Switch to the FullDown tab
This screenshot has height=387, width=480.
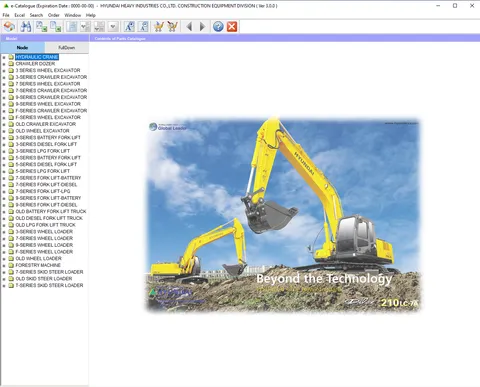[x=67, y=47]
